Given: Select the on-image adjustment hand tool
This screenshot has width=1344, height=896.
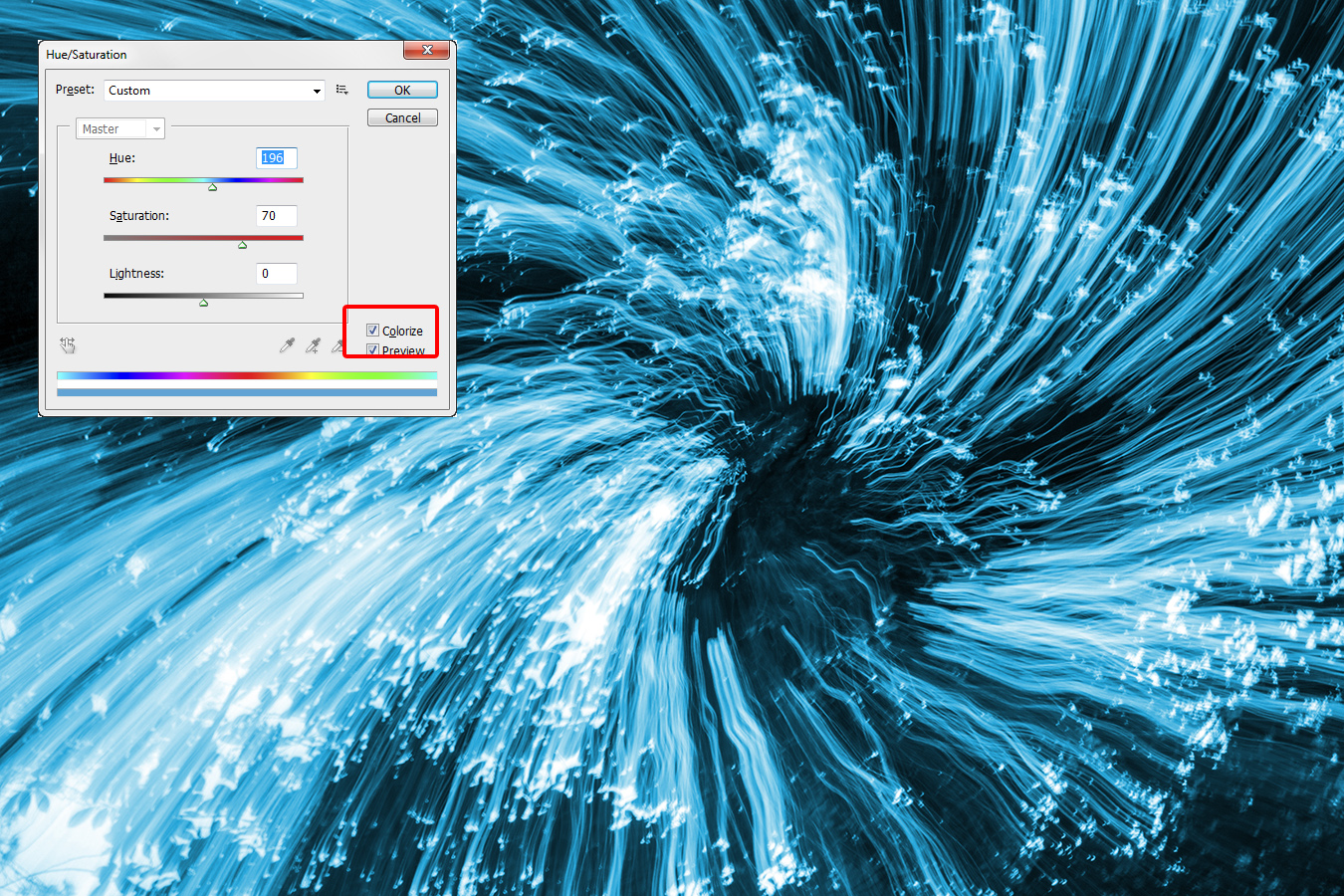Looking at the screenshot, I should 68,345.
